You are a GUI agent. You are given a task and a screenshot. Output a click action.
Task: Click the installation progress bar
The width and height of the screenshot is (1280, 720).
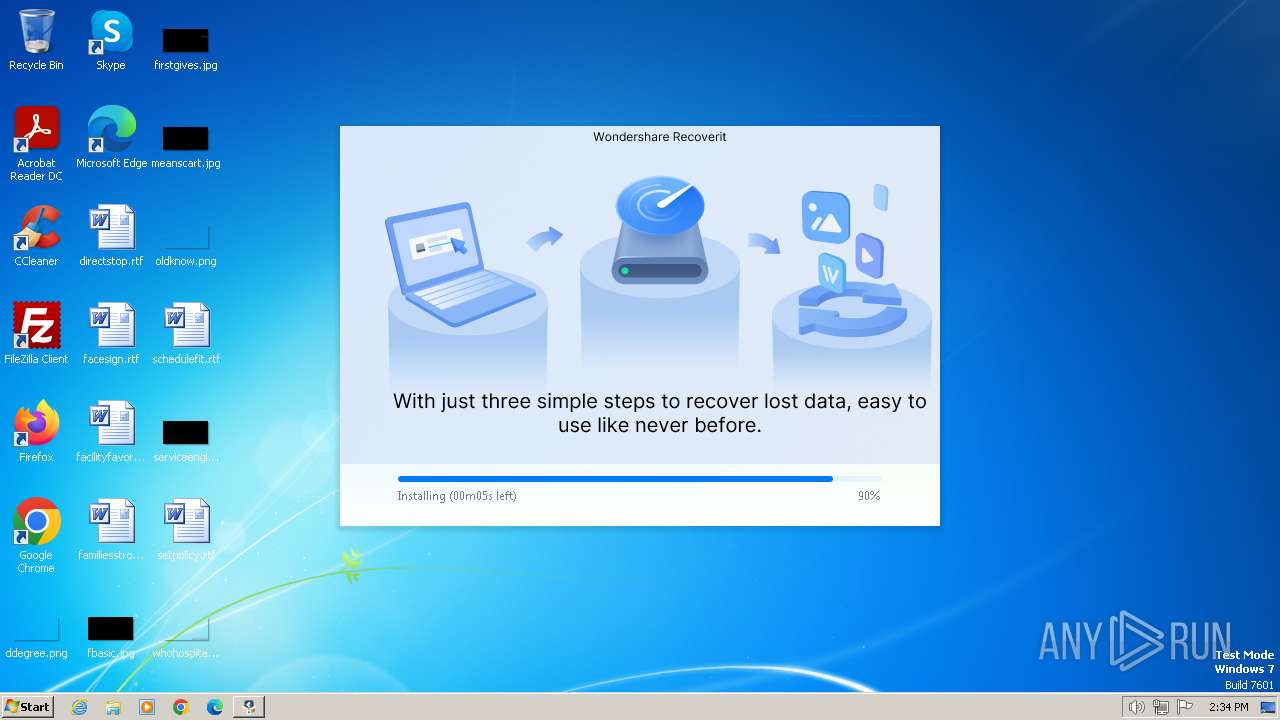pos(640,479)
